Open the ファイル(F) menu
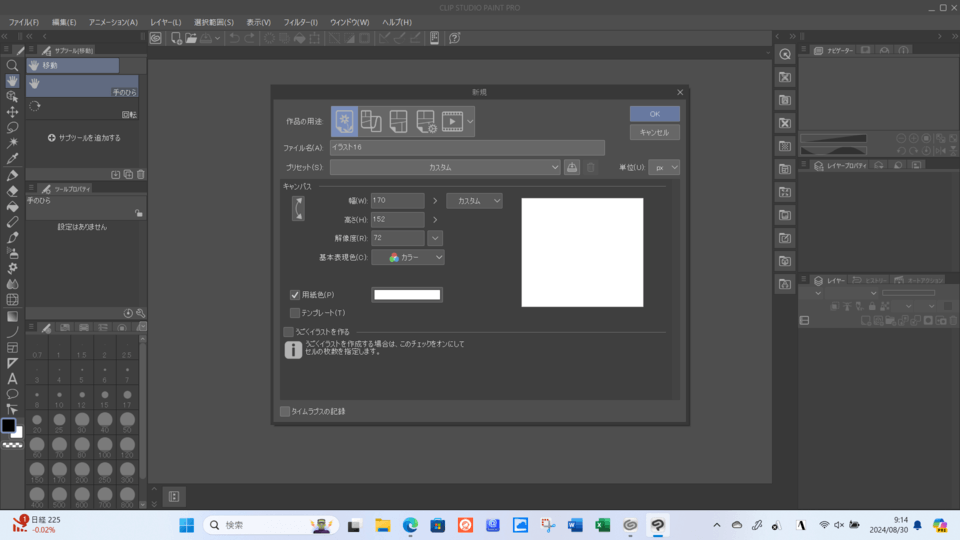The width and height of the screenshot is (960, 540). [x=24, y=22]
